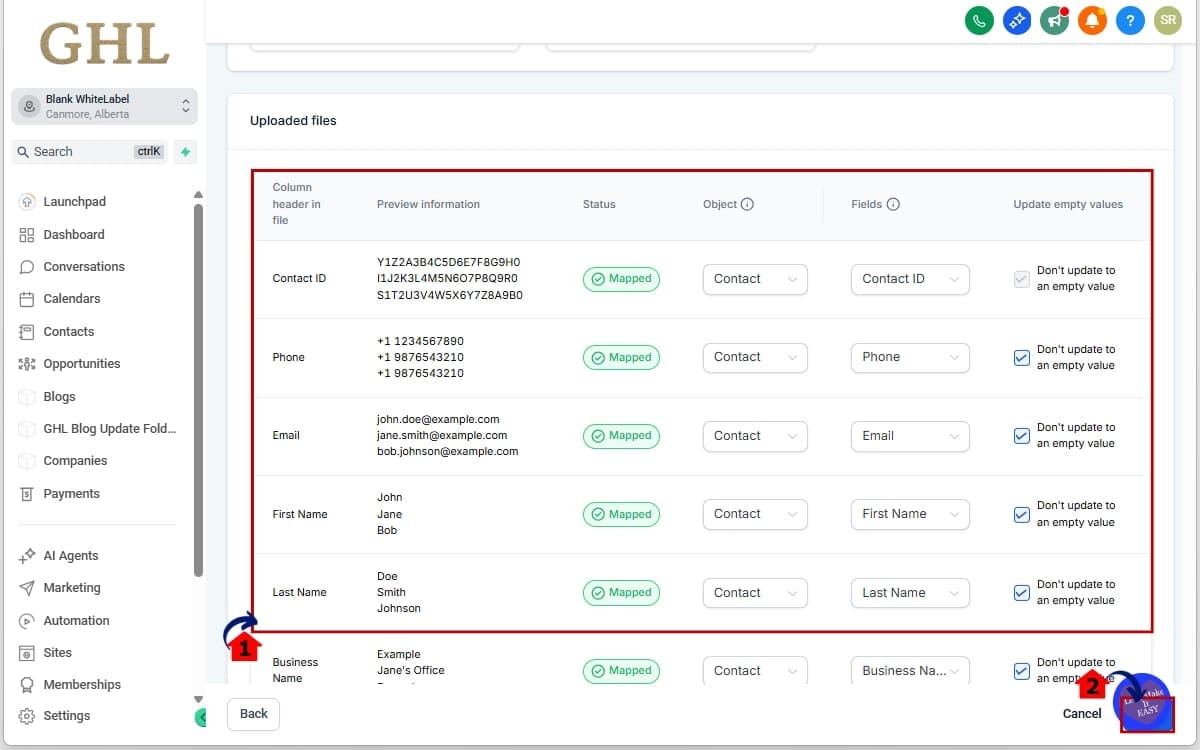Collapse the sidebar with the green arrow handle
Screen dimensions: 1200x750
click(x=201, y=717)
